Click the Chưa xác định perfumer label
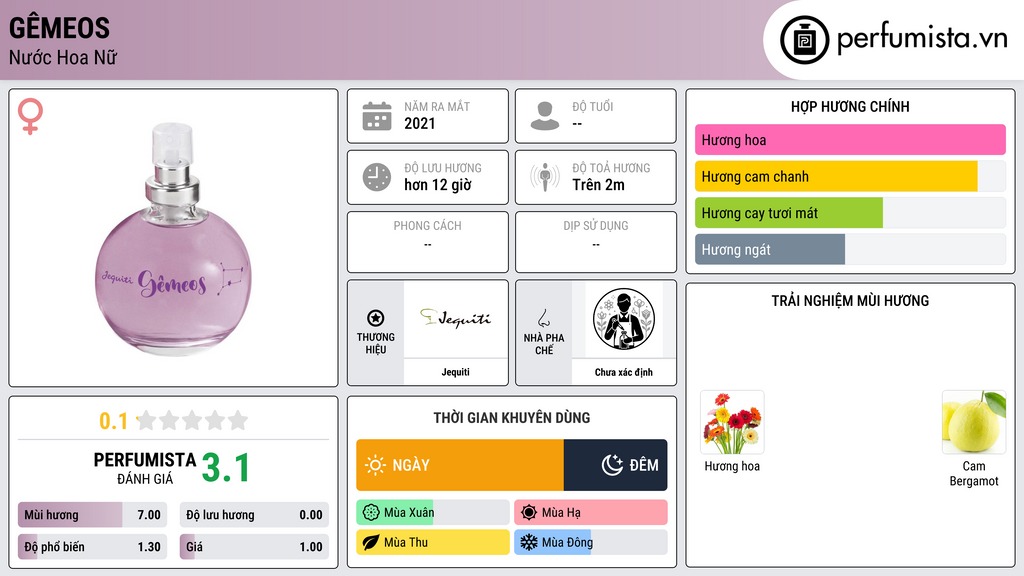Image resolution: width=1024 pixels, height=576 pixels. (x=624, y=372)
